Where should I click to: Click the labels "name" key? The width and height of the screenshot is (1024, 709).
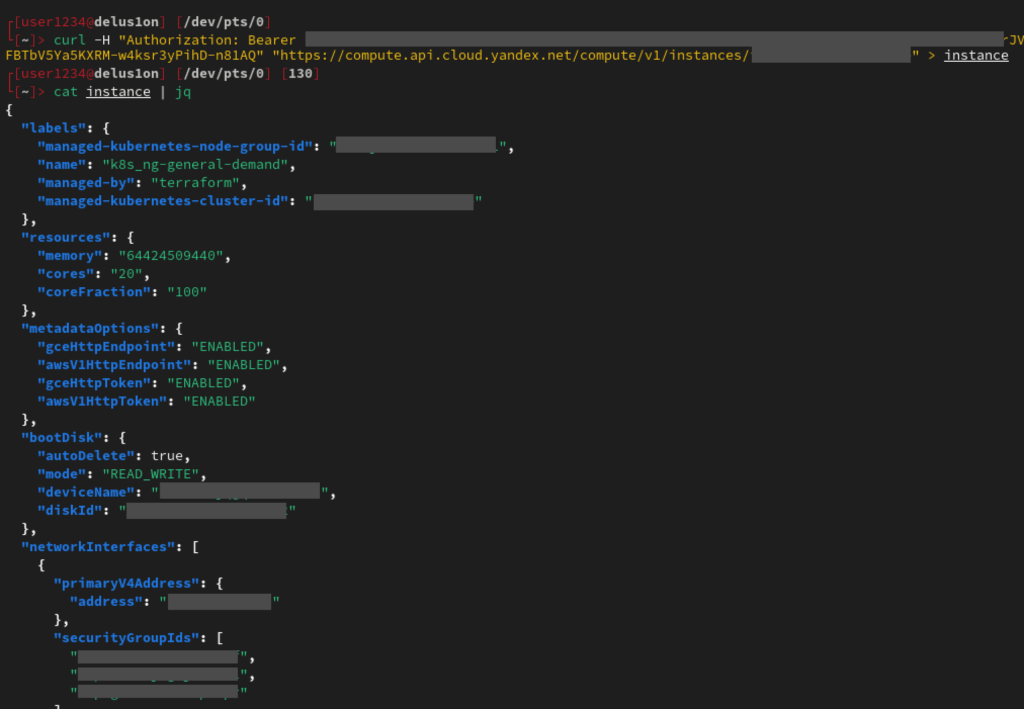pos(61,165)
